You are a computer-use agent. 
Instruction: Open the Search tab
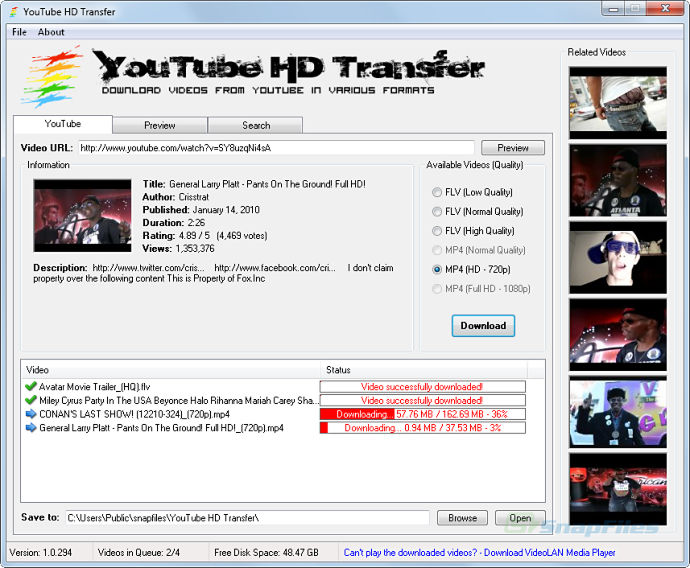[256, 125]
